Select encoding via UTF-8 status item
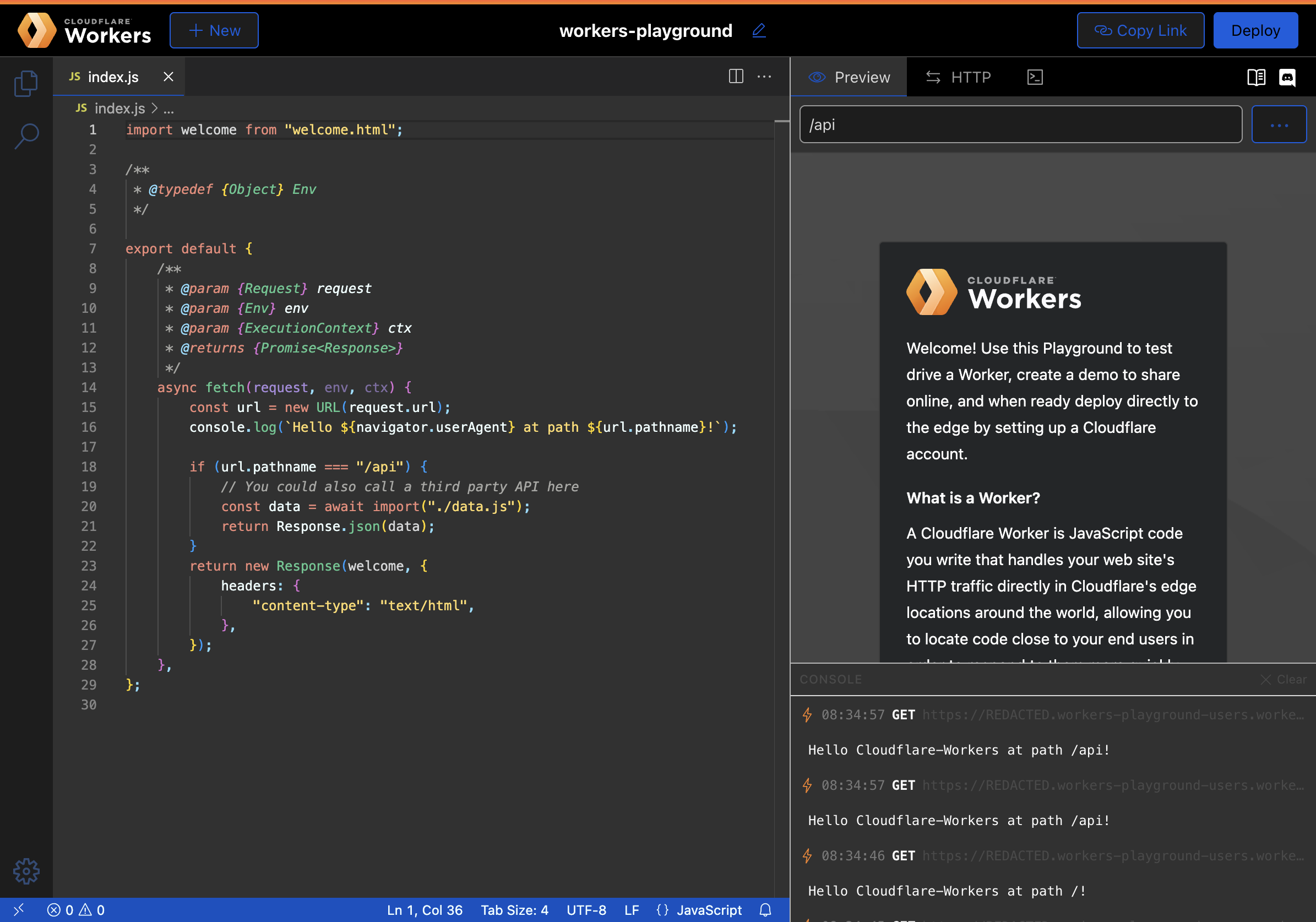The image size is (1316, 922). 586,910
